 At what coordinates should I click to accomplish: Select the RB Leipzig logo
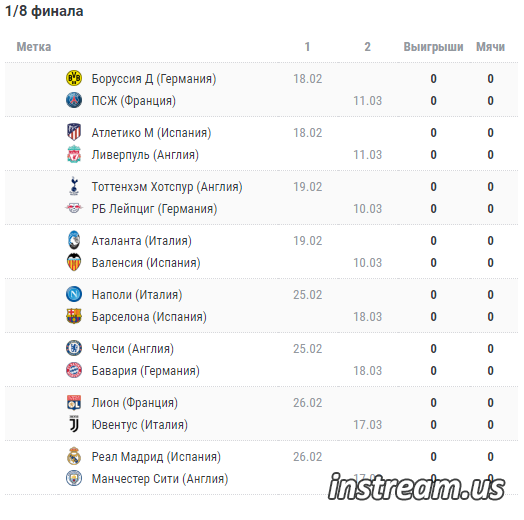pos(74,208)
